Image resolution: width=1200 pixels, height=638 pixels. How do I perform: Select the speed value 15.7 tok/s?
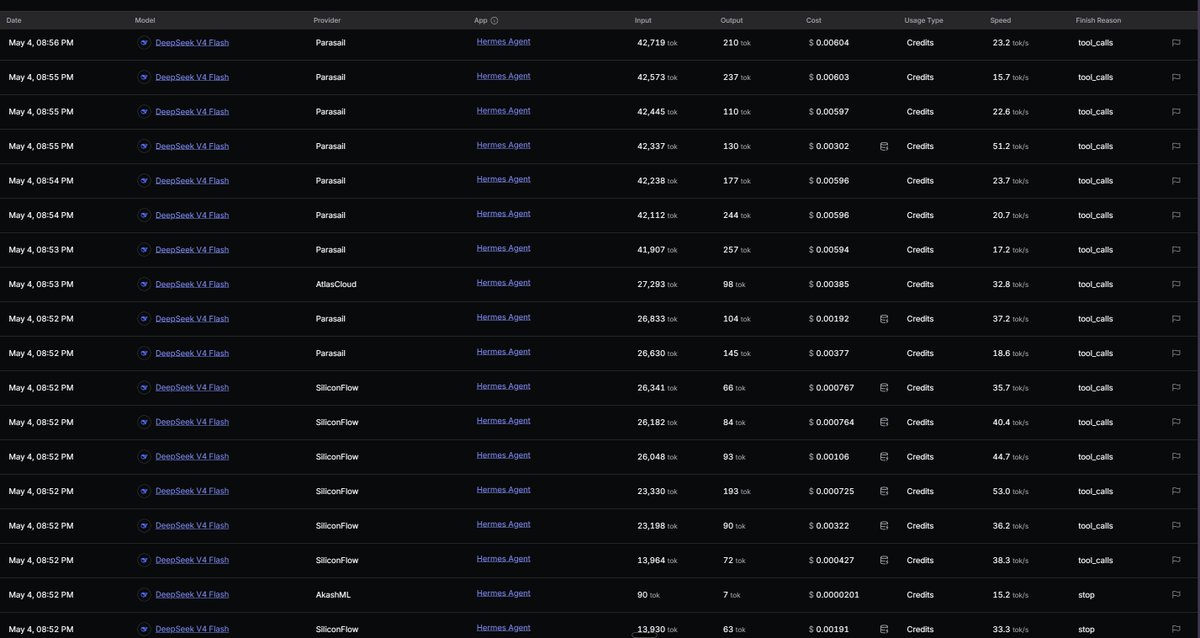point(1011,77)
